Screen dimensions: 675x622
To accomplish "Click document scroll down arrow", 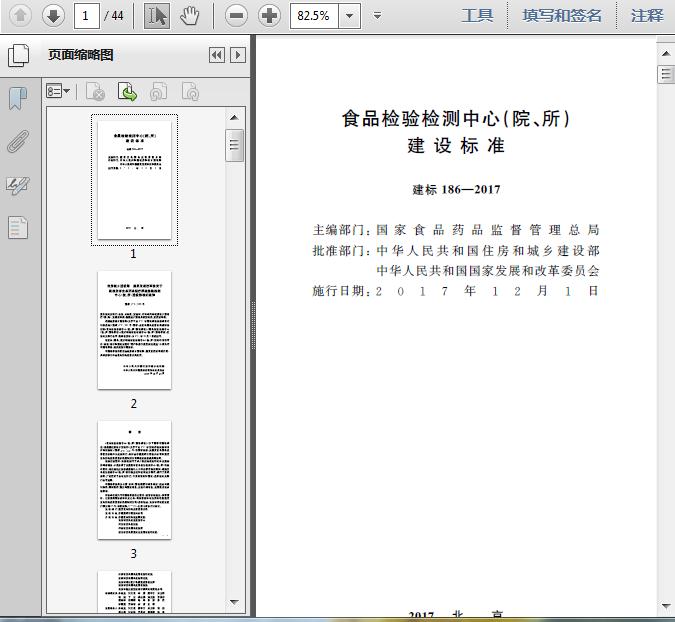I will [x=666, y=606].
